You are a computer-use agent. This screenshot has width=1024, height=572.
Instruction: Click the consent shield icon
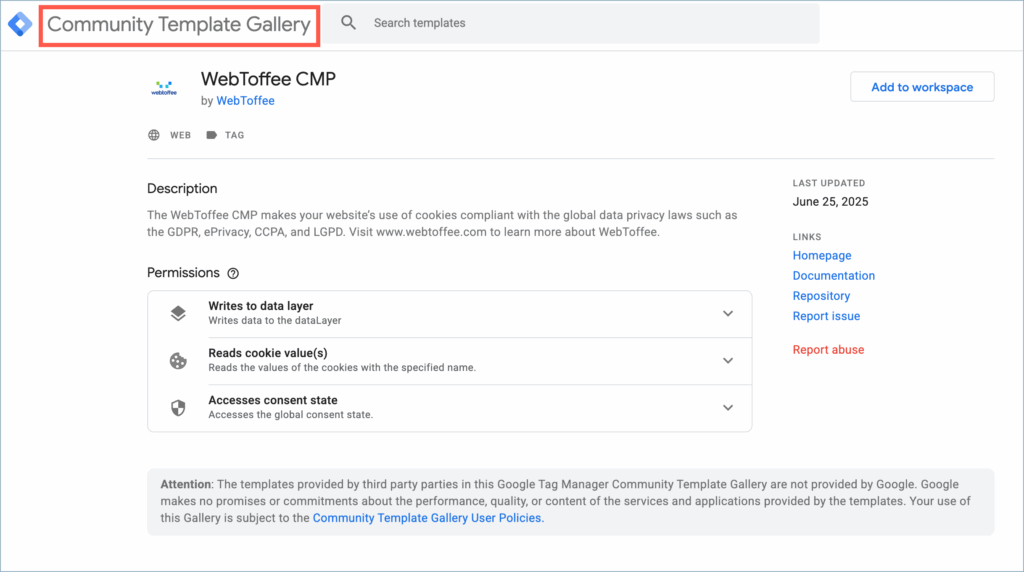coord(178,407)
